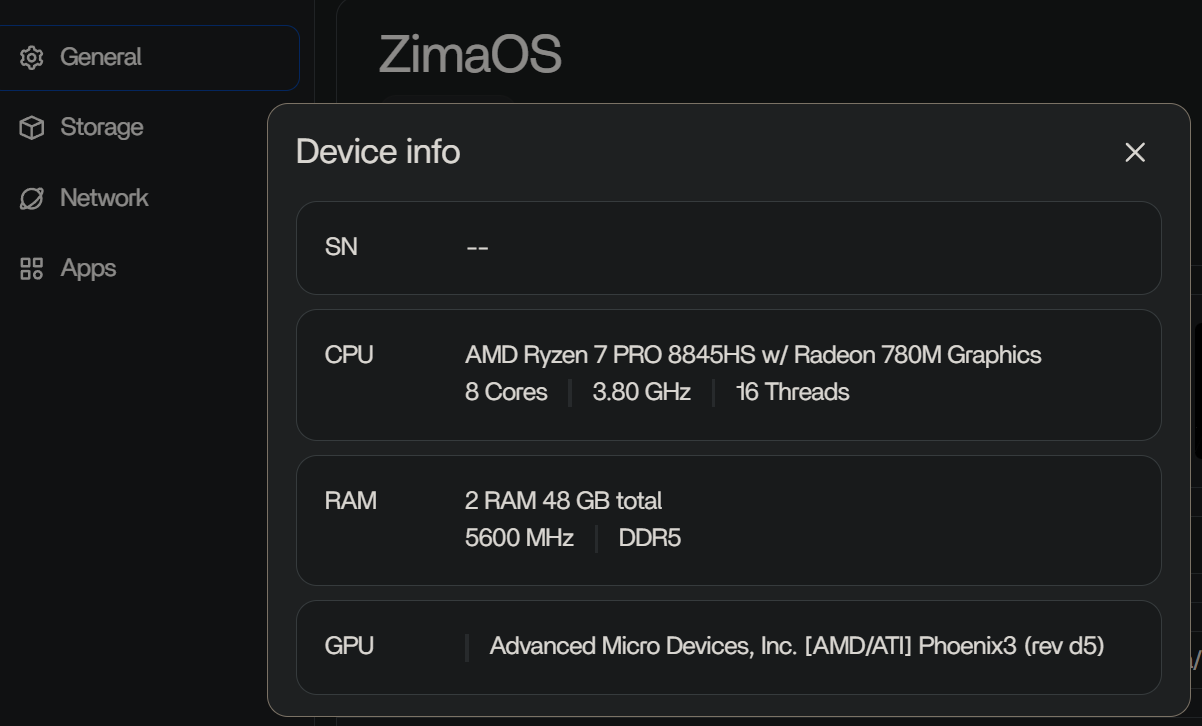Click the Storage cube icon
Viewport: 1202px width, 726px height.
pyautogui.click(x=31, y=128)
